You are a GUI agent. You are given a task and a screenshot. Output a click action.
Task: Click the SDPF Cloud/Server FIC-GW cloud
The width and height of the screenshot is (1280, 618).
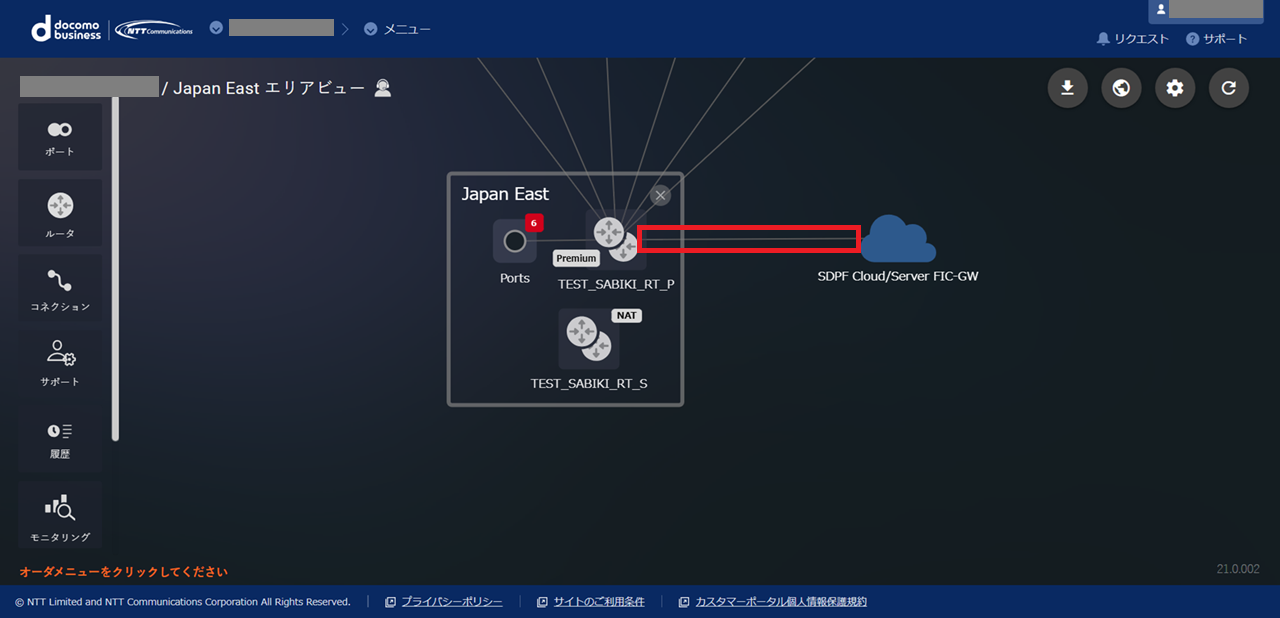pyautogui.click(x=898, y=240)
